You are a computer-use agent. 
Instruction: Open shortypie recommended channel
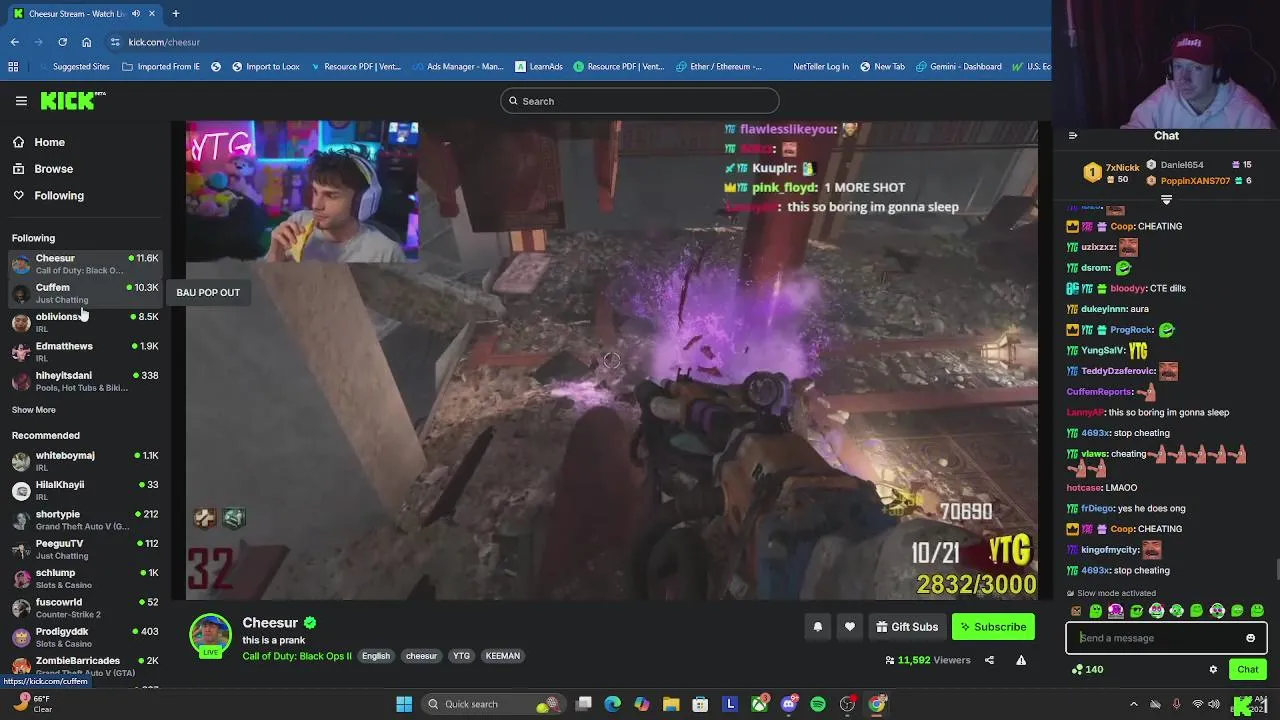pos(85,520)
